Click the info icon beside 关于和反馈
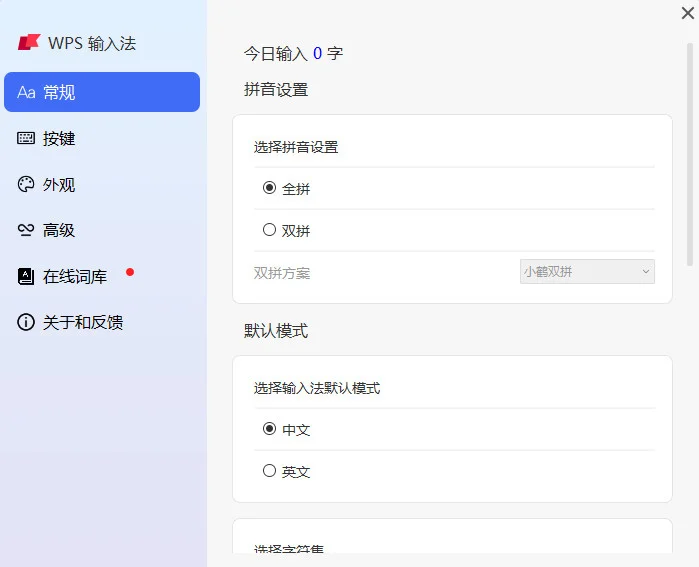 coord(26,322)
